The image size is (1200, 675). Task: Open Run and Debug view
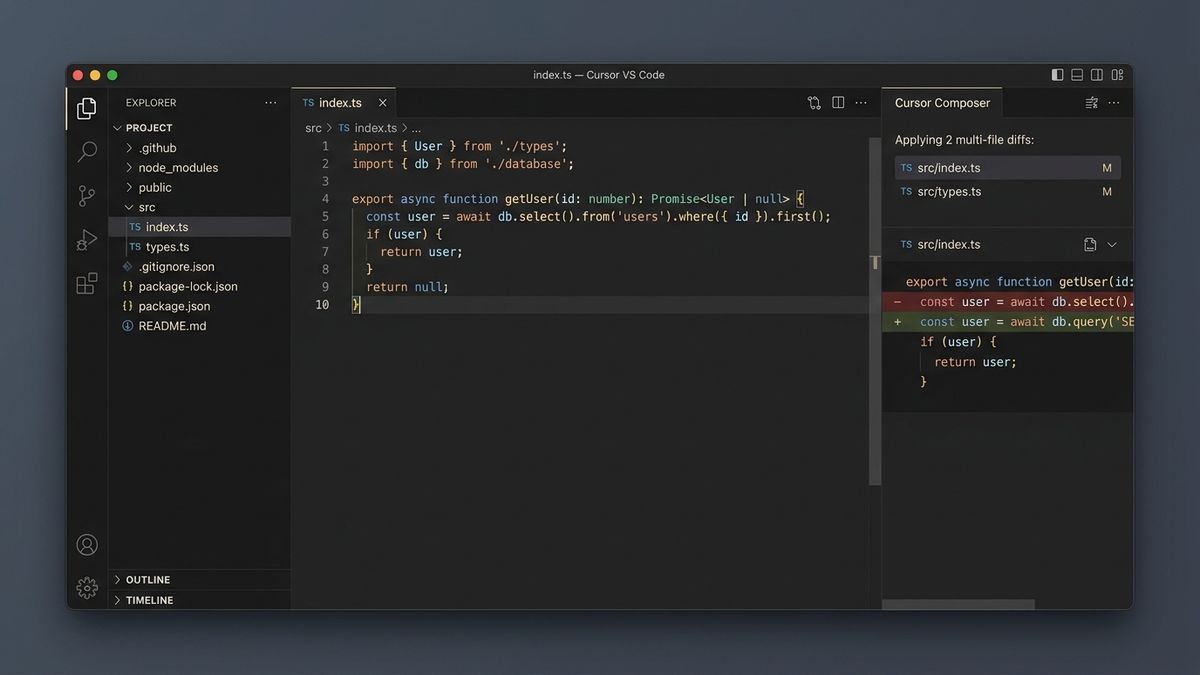[87, 240]
